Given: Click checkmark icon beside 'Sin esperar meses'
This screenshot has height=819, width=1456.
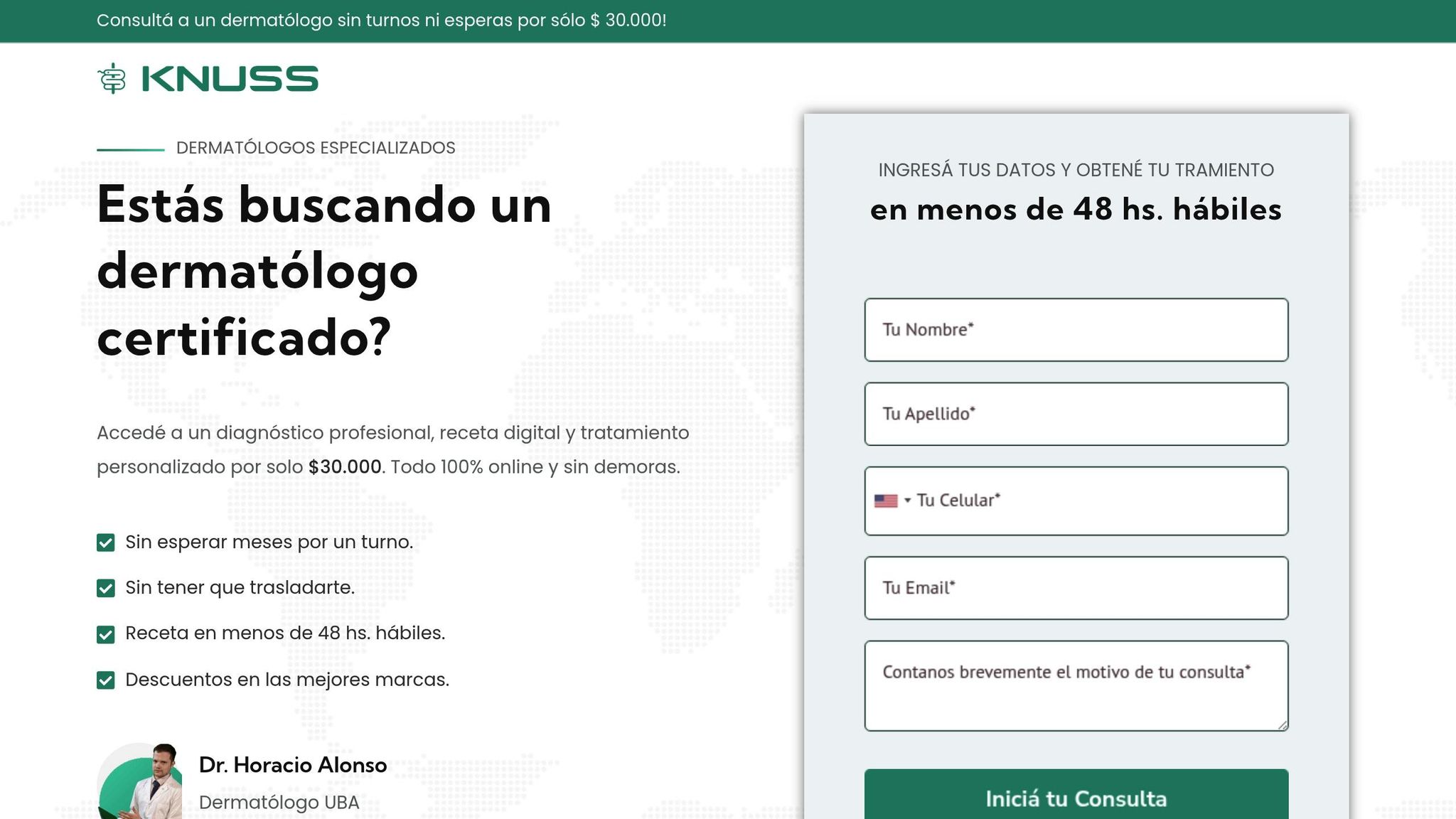Looking at the screenshot, I should pyautogui.click(x=106, y=542).
